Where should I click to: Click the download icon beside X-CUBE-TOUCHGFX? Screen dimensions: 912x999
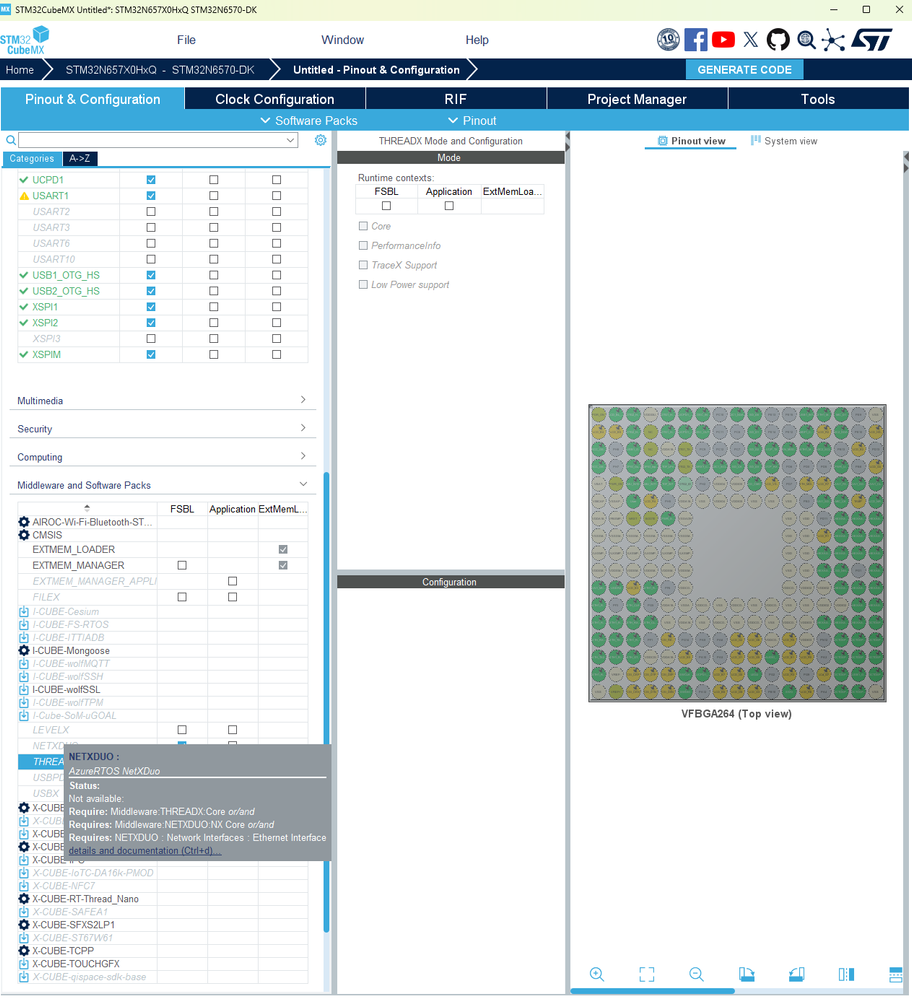pyautogui.click(x=24, y=964)
